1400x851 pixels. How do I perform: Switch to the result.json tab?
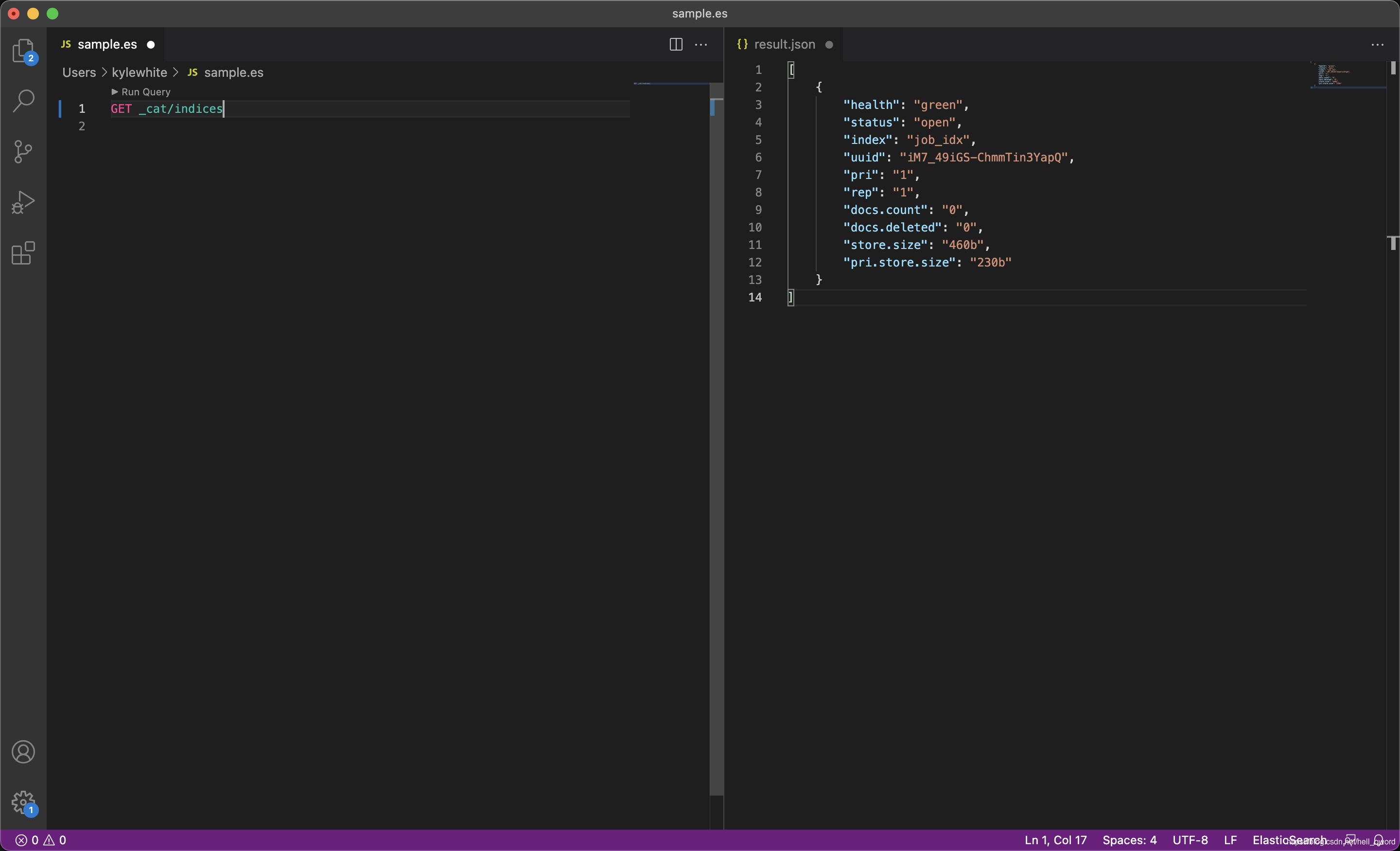click(784, 44)
